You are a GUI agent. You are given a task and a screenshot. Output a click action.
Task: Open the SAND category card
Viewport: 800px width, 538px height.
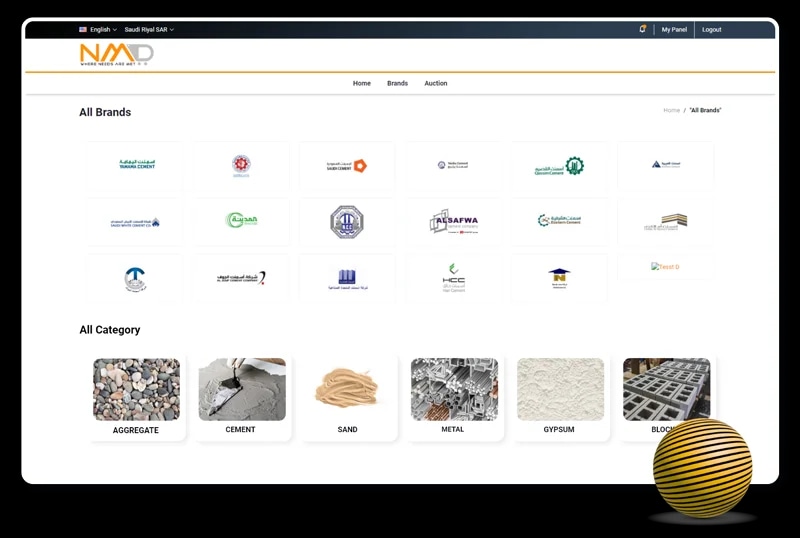coord(348,397)
